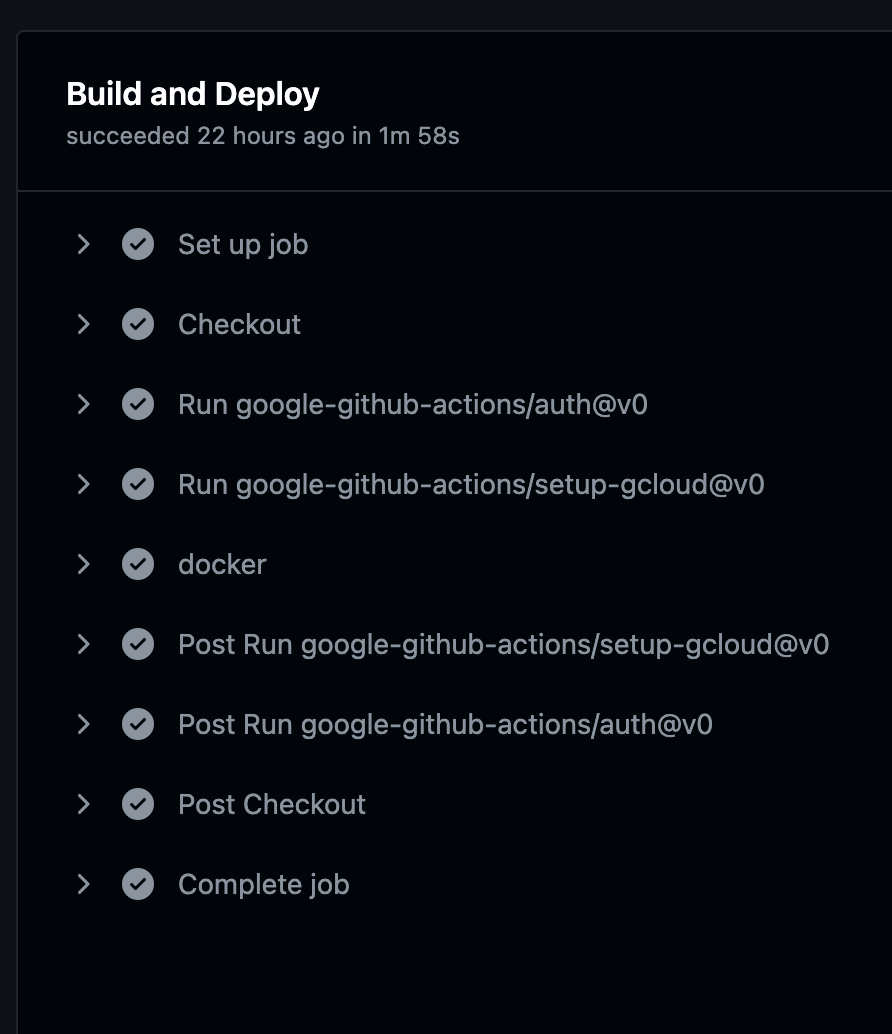
Task: Select Run google-github-actions/setup-gcloud@v0 step label
Action: tap(471, 484)
